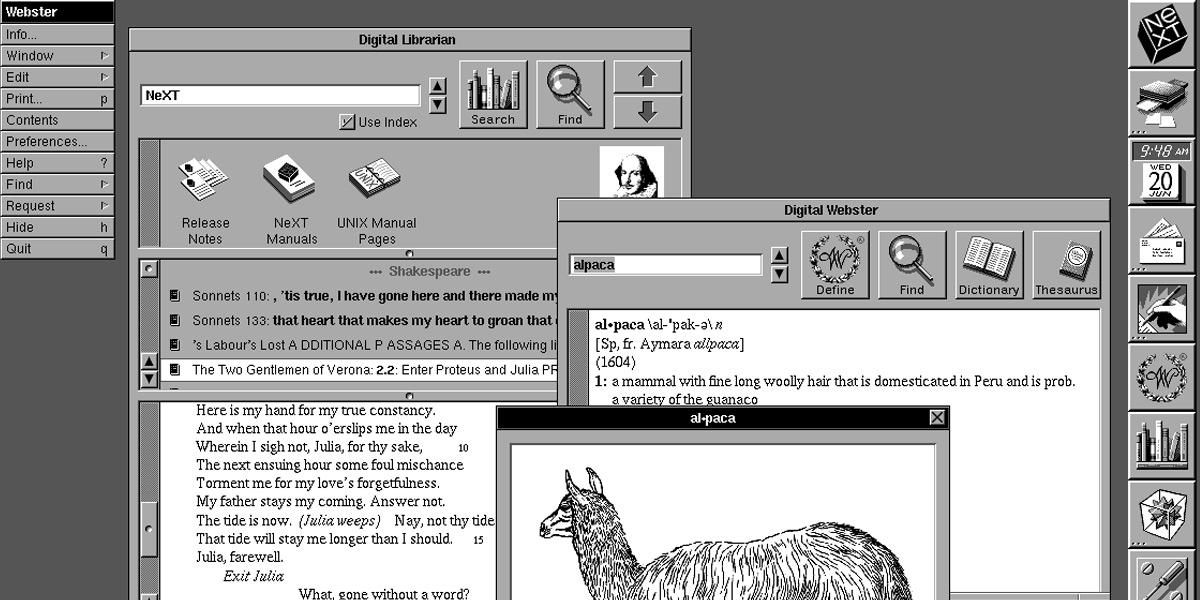Click the Find magnifier button in Digital Librarian
Screen dimensions: 1200x600
(570, 95)
